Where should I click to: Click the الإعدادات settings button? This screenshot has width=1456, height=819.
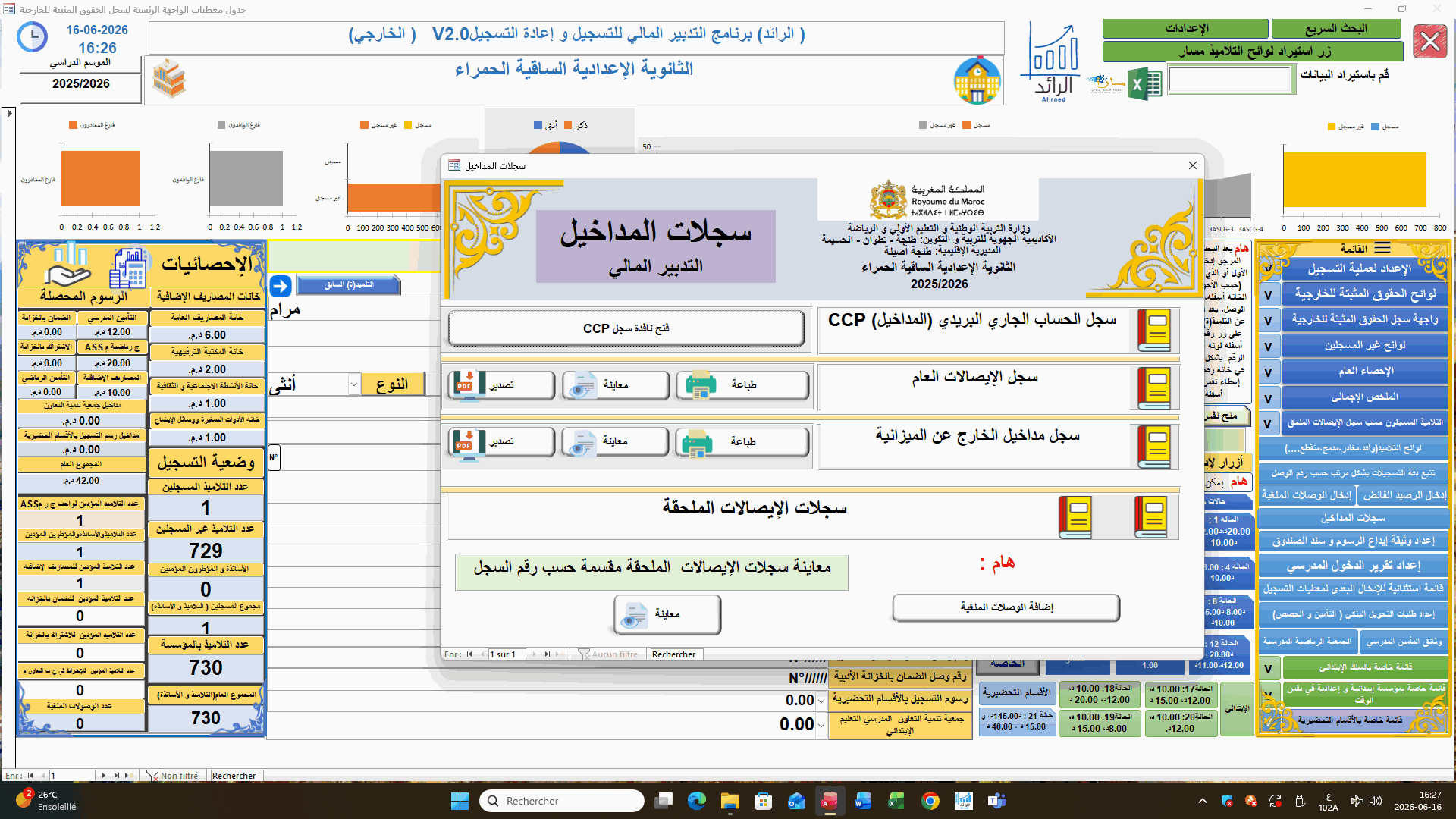coord(1185,29)
